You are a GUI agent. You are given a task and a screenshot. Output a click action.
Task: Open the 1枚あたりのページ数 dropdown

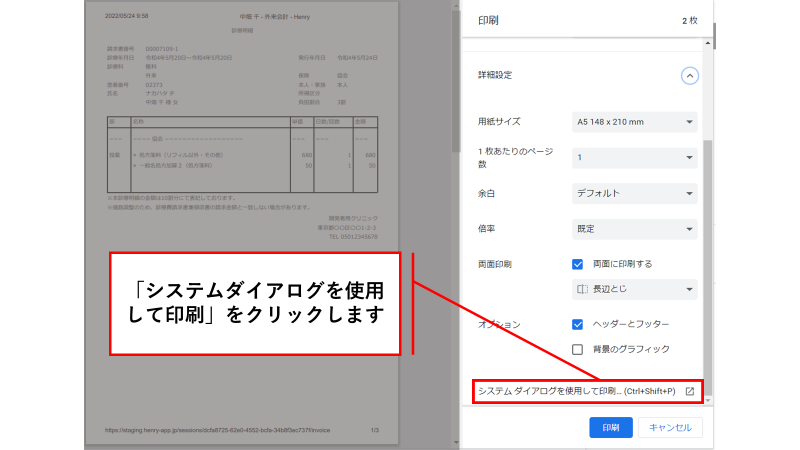634,158
